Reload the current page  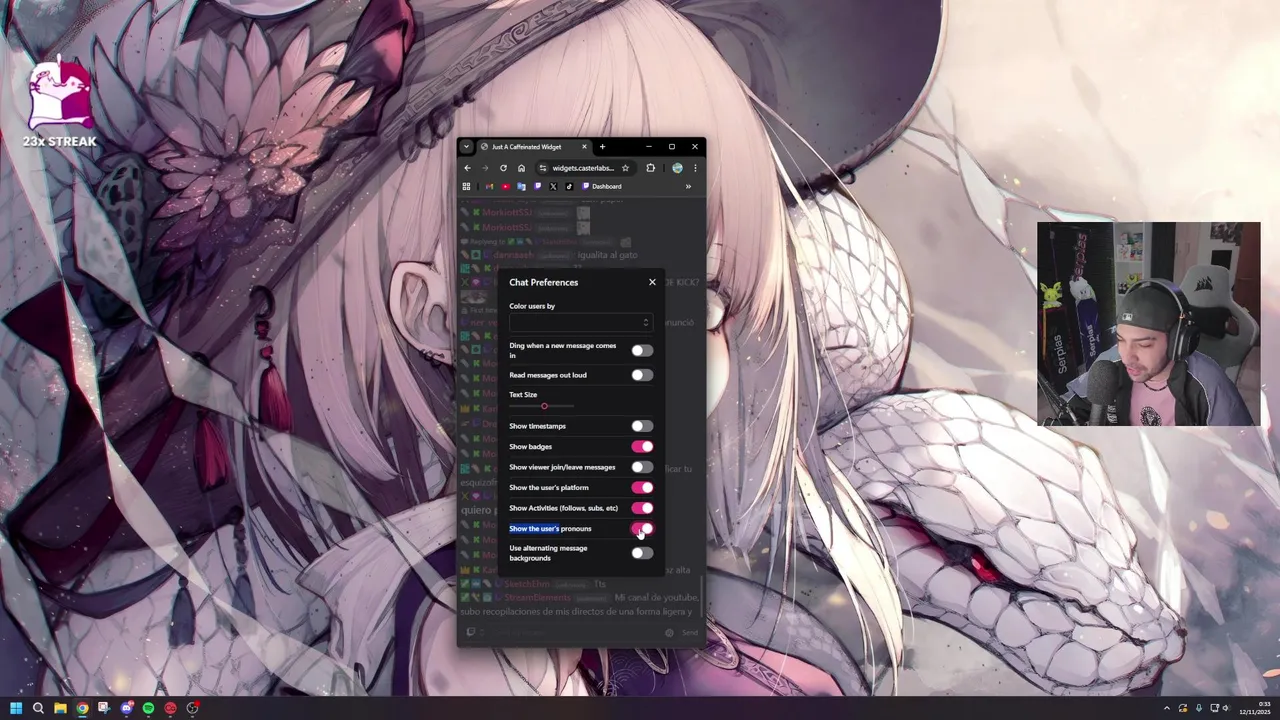[503, 168]
